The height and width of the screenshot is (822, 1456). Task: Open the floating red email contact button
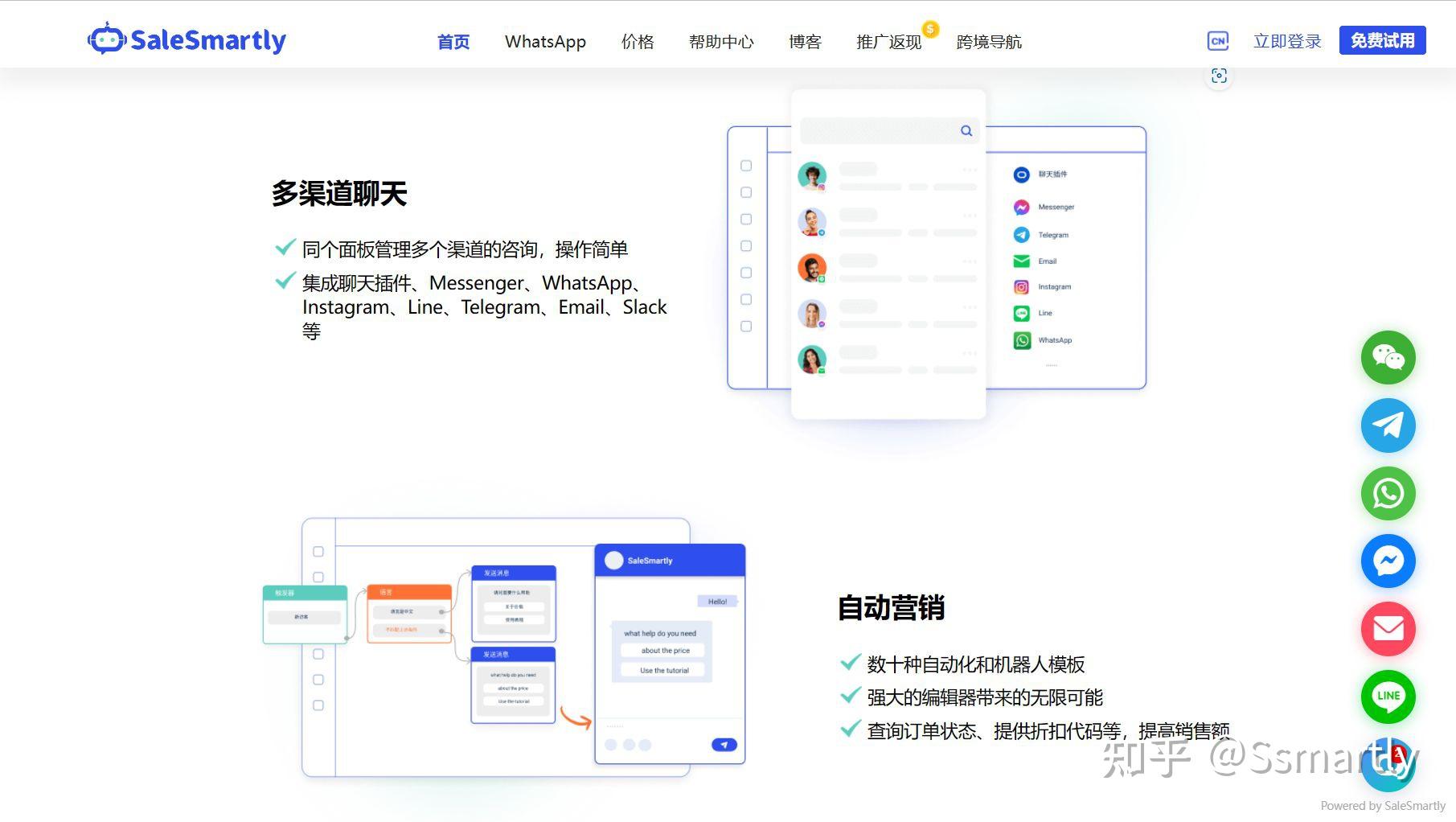(1388, 628)
